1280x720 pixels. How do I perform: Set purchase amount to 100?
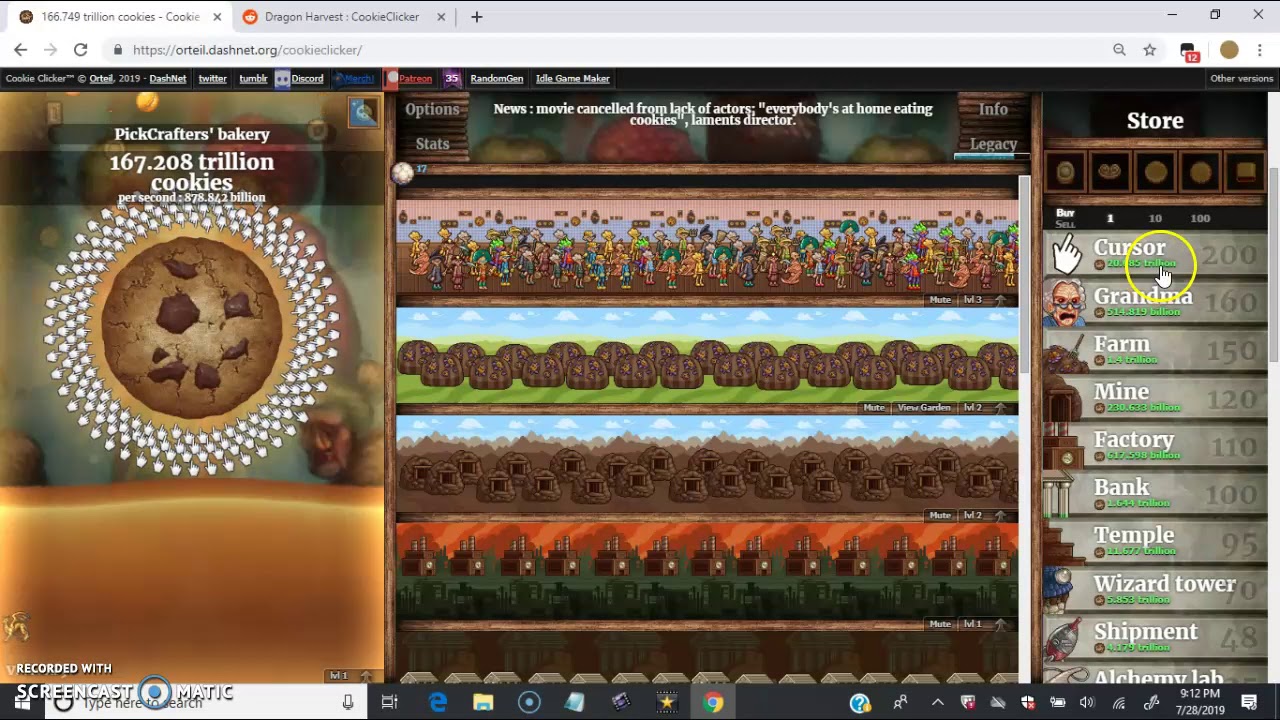tap(1200, 218)
